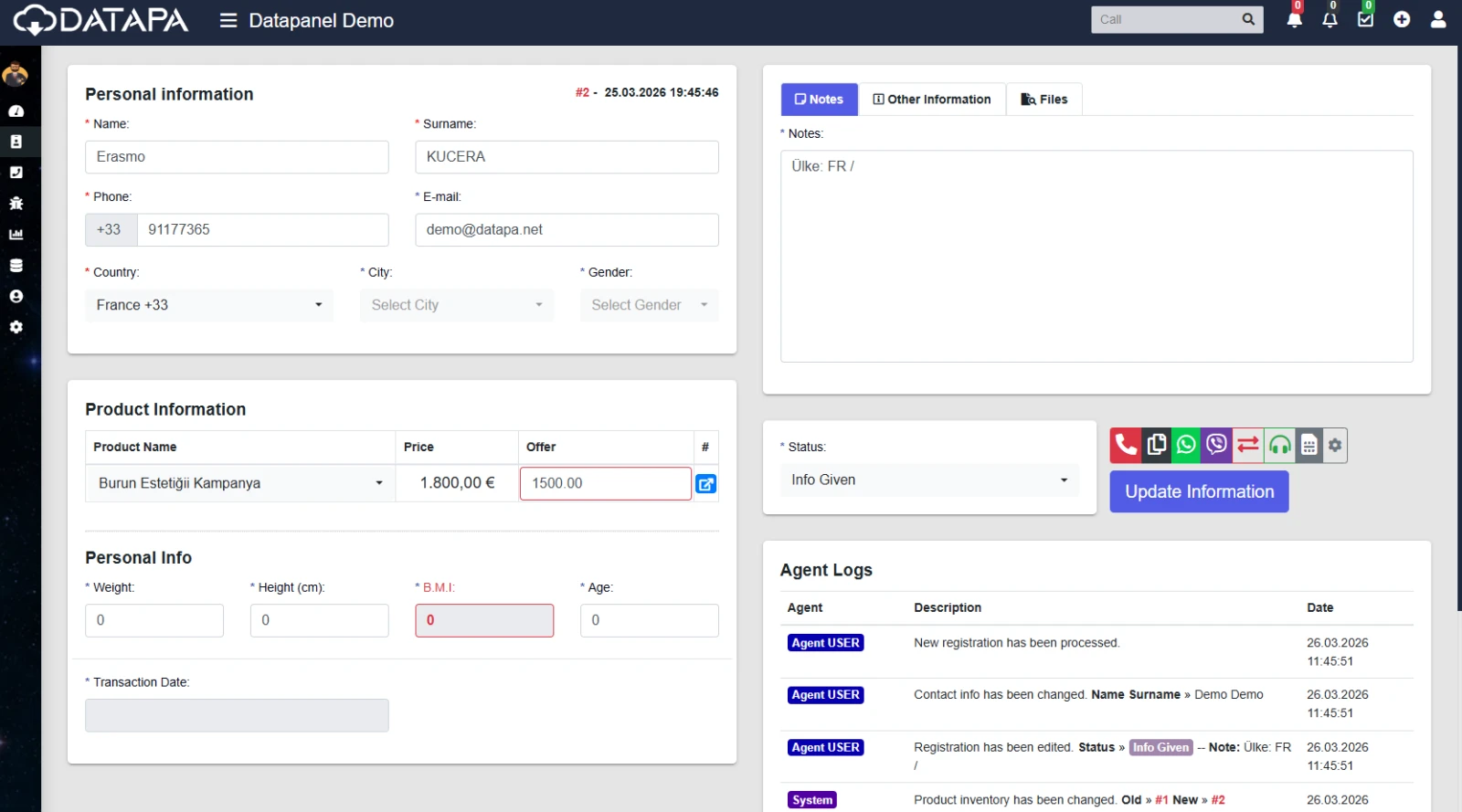Click the red transfer arrows icon

(x=1247, y=445)
